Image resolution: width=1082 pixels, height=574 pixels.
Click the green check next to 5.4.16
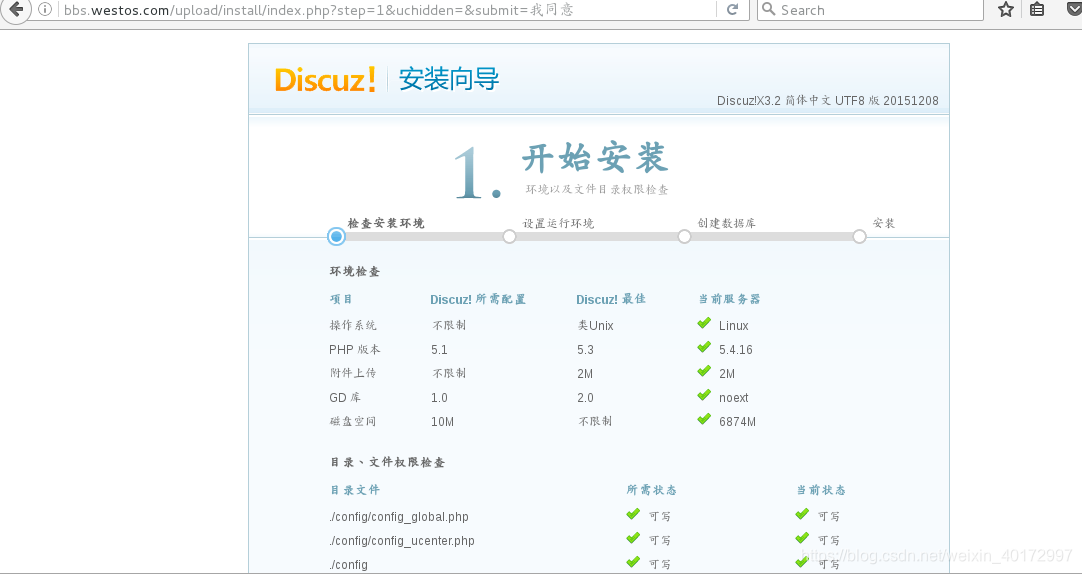(704, 348)
